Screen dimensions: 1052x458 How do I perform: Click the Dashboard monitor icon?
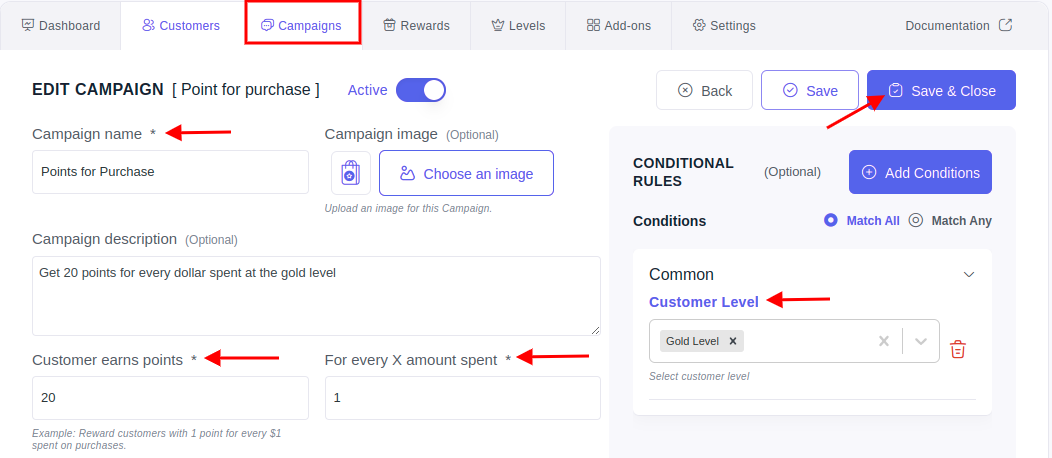pyautogui.click(x=28, y=25)
